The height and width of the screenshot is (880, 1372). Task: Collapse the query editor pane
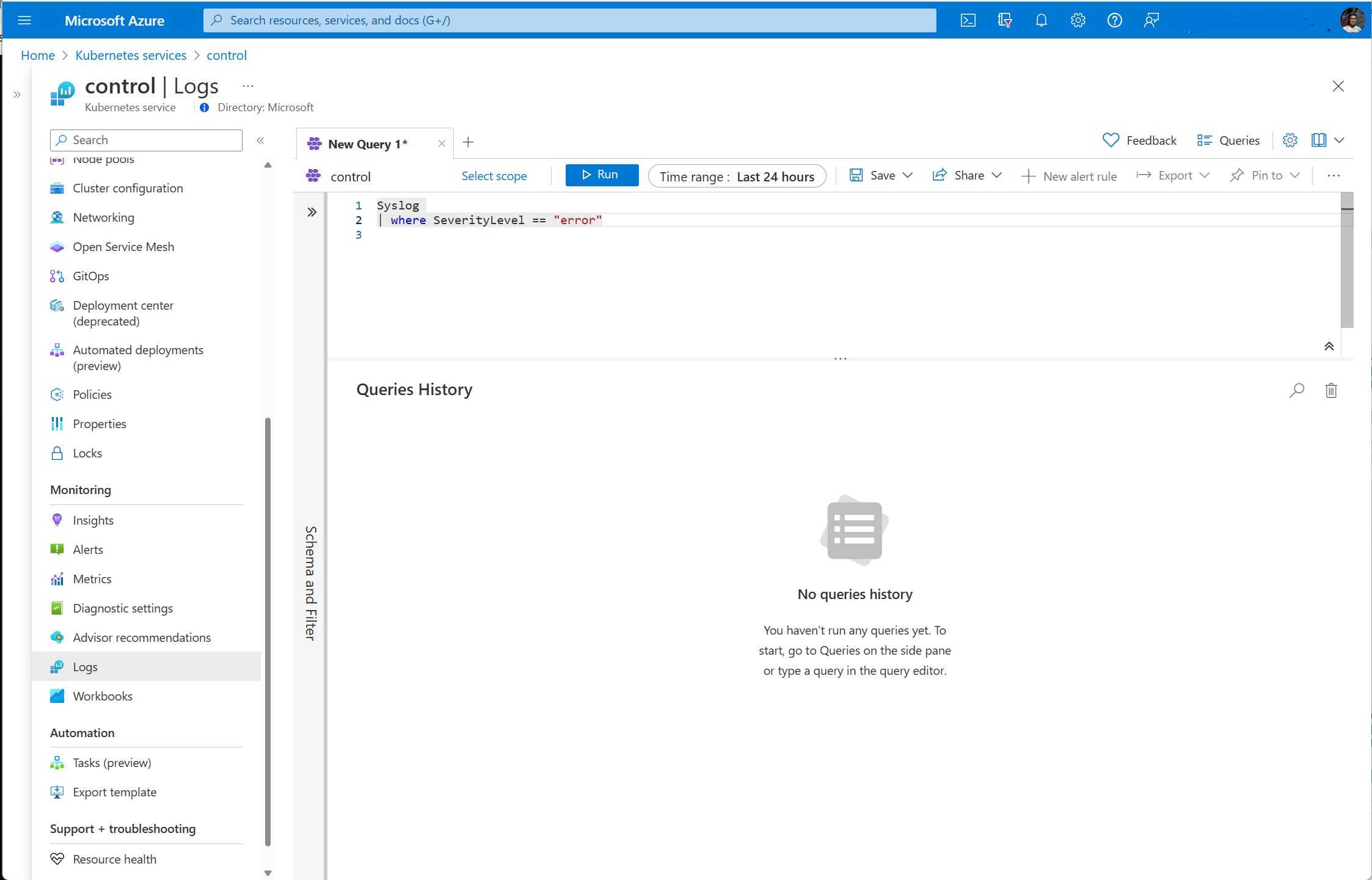tap(1329, 346)
